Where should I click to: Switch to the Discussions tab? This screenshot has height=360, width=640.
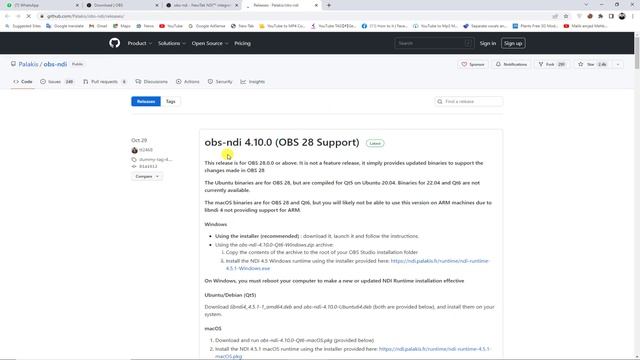point(151,82)
